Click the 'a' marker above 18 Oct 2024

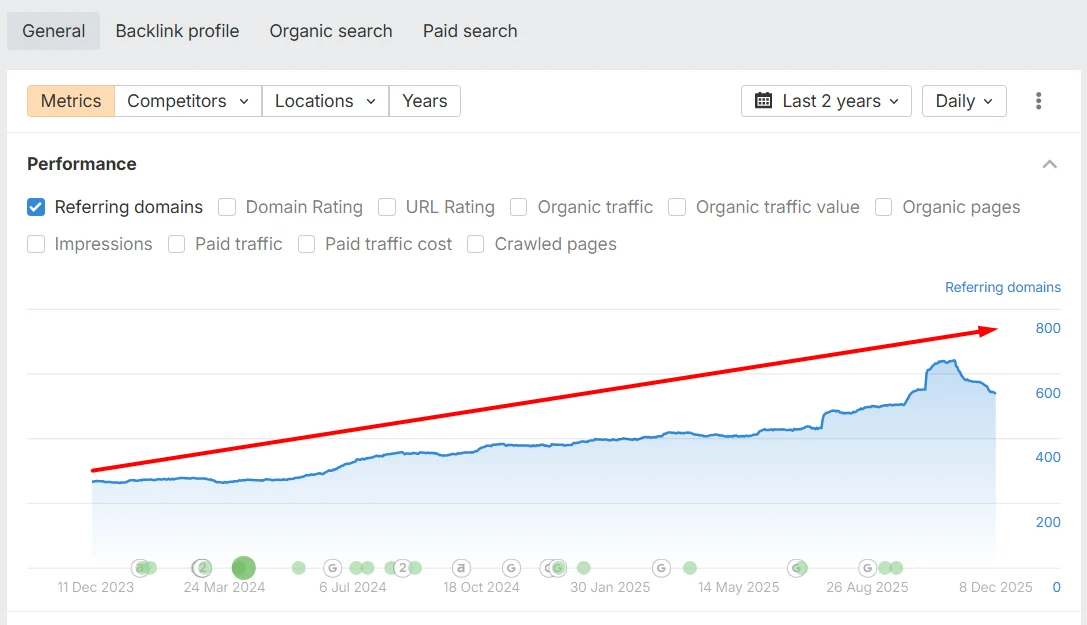coord(461,568)
